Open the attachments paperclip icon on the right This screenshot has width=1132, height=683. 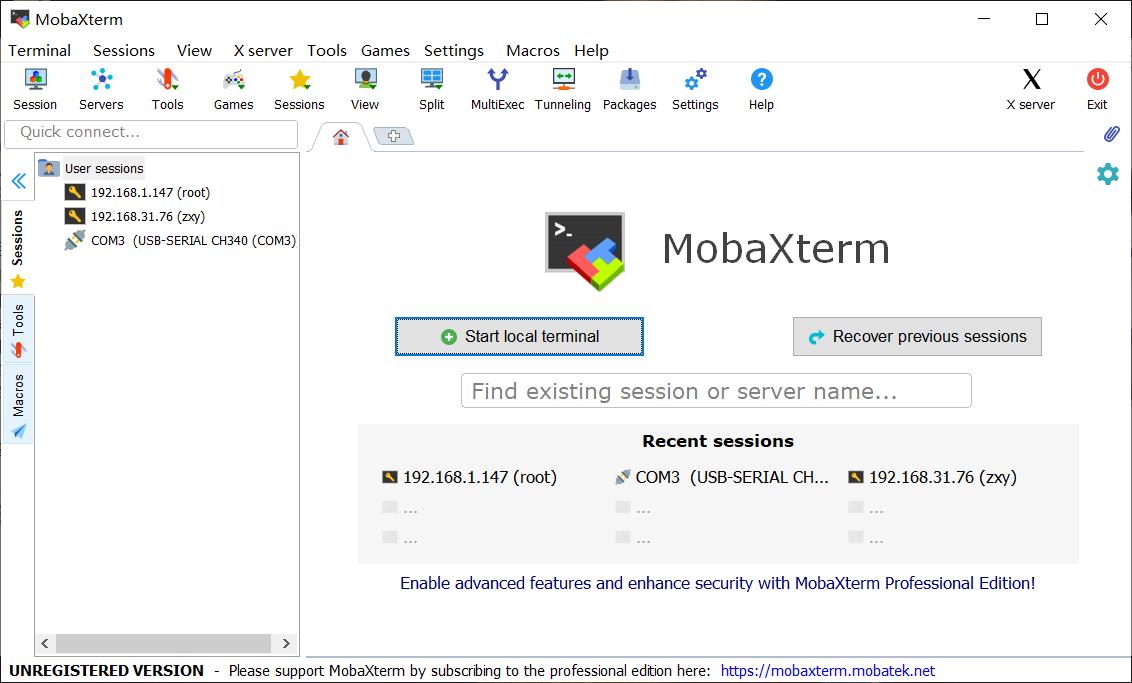pyautogui.click(x=1110, y=134)
